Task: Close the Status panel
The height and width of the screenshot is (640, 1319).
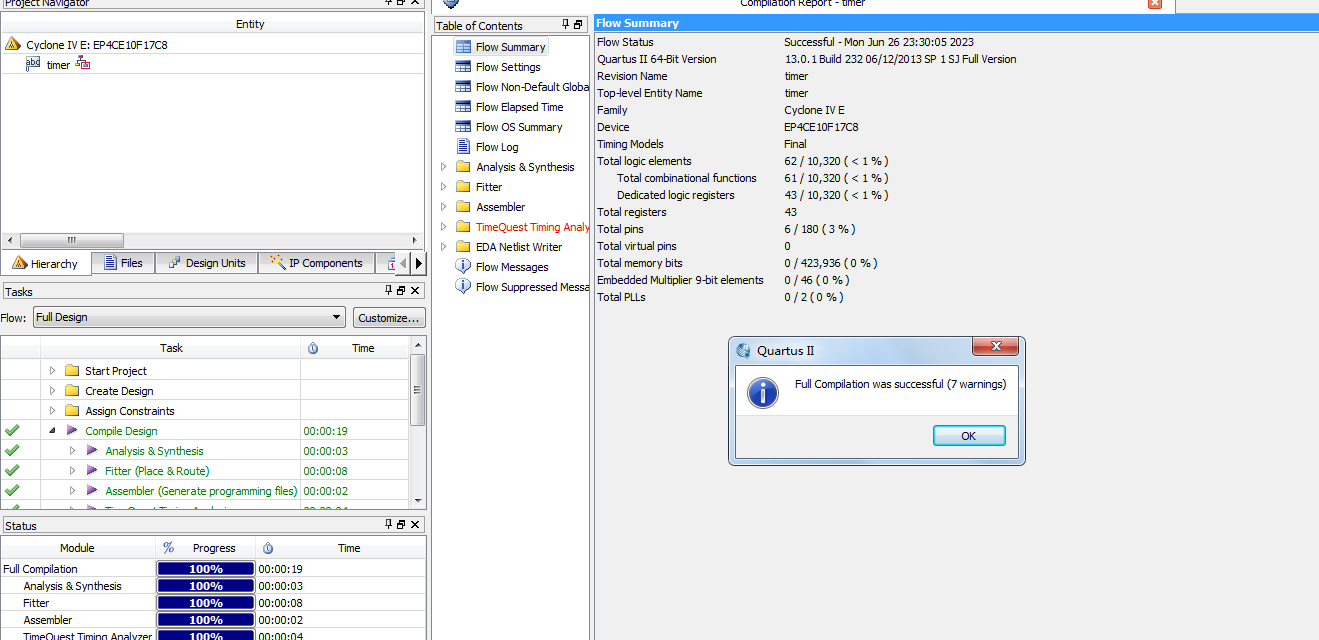Action: coord(415,525)
